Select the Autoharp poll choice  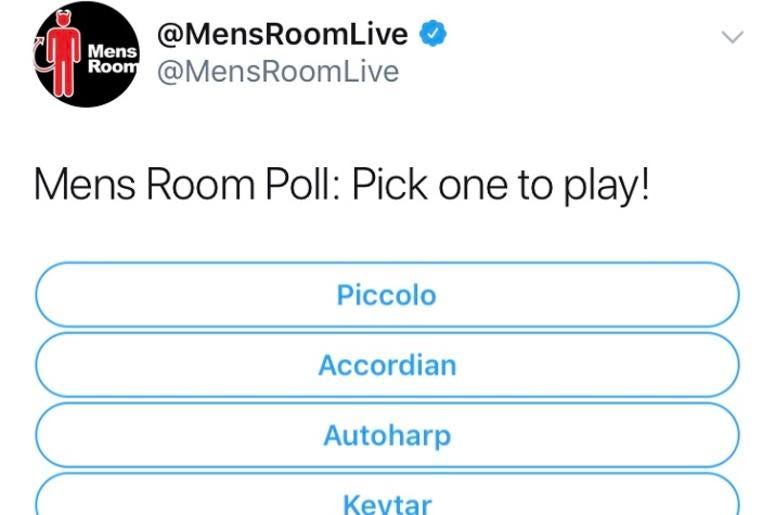pos(387,435)
